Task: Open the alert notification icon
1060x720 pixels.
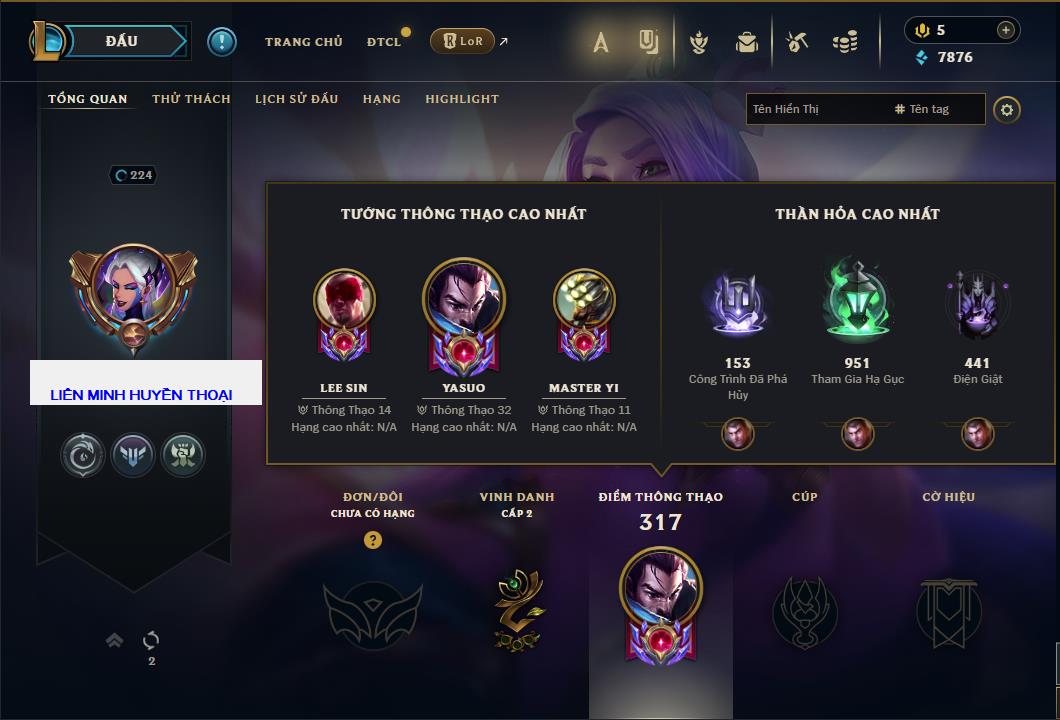Action: (222, 42)
